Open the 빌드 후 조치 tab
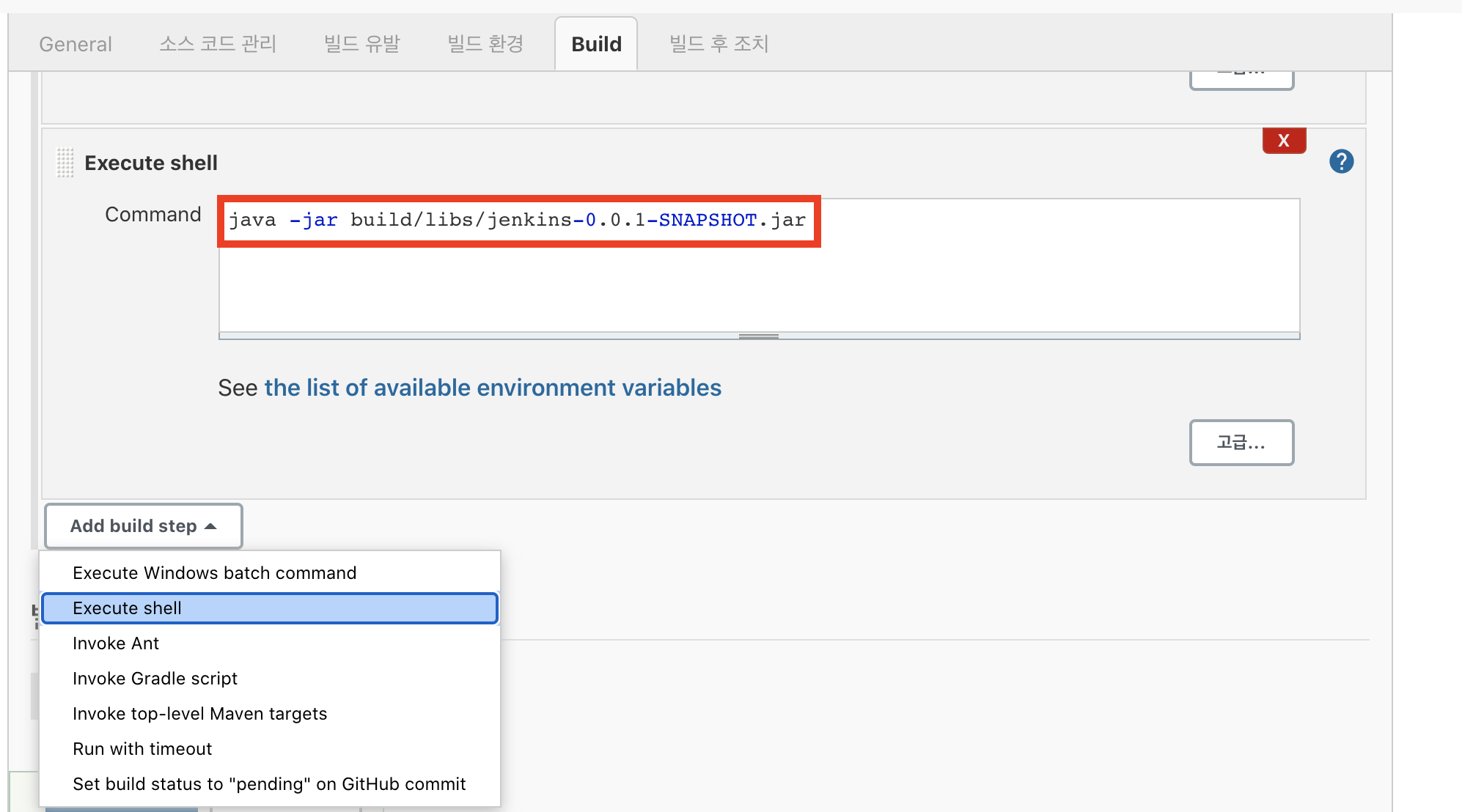The image size is (1462, 812). (719, 44)
